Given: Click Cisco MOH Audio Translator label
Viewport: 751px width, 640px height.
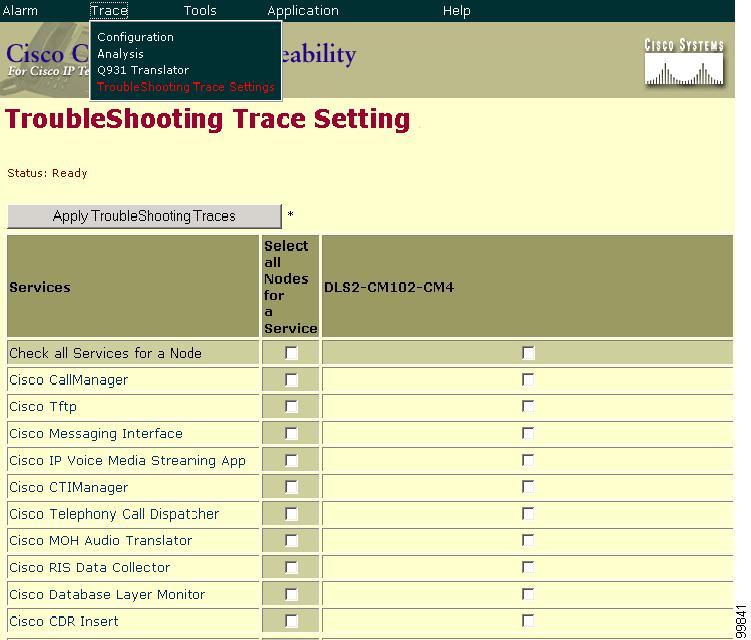Looking at the screenshot, I should tap(101, 540).
